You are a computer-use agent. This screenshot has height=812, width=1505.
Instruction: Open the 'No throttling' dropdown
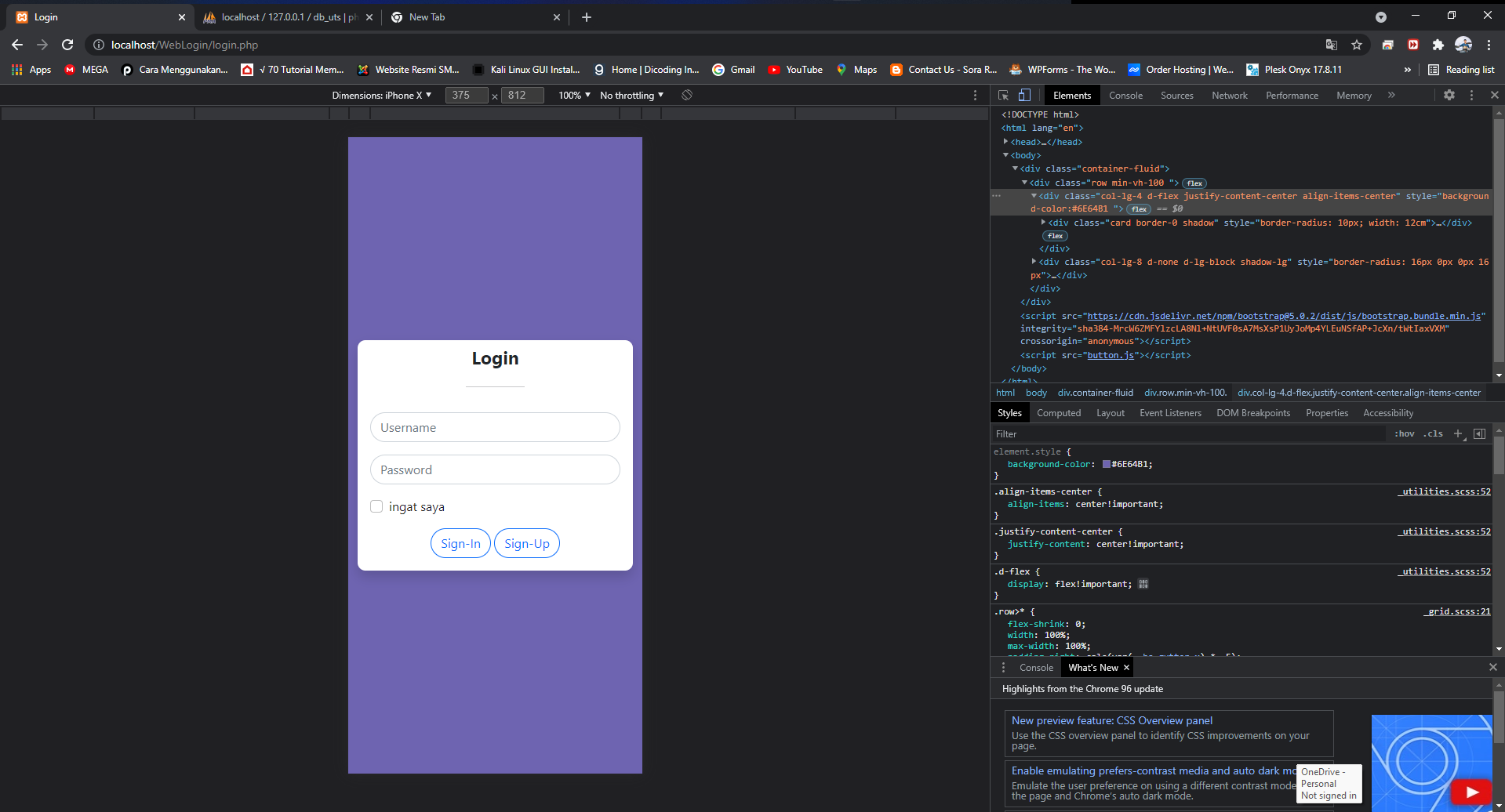click(631, 95)
